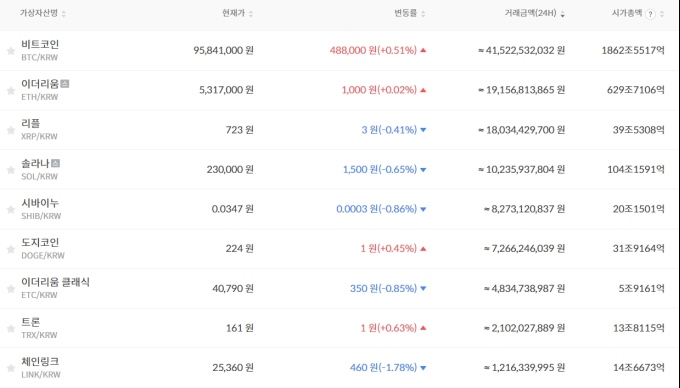Favorite the 시바이누 SHIB/KRW star
Screen dimensions: 680x388
coord(11,210)
